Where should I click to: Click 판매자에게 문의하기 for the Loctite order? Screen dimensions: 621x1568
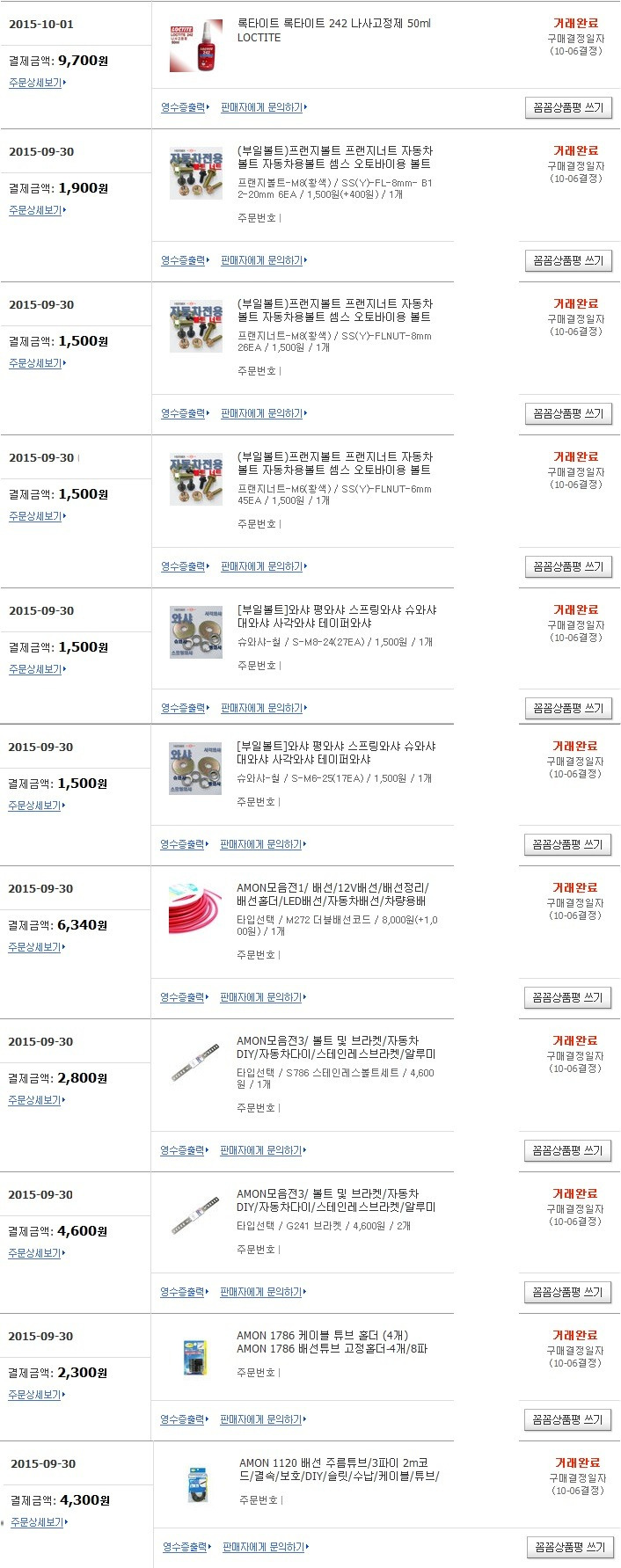264,107
